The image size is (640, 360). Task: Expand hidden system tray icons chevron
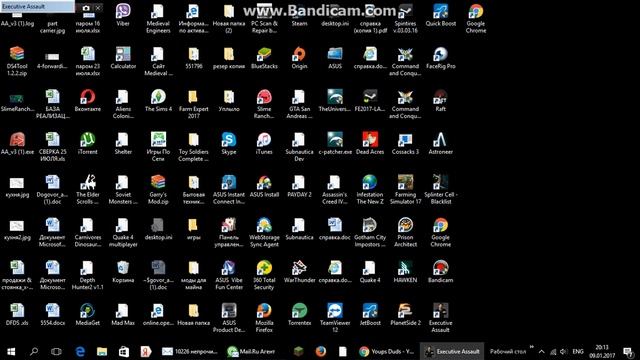(541, 351)
